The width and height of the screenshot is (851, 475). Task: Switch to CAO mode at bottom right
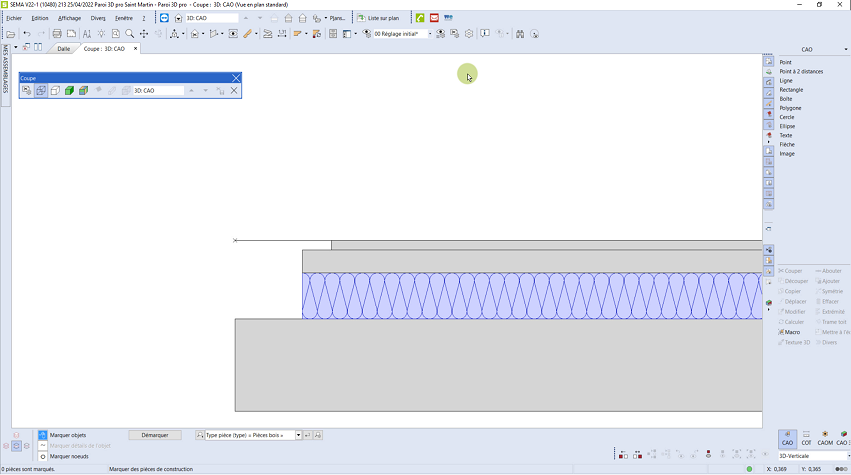[787, 437]
